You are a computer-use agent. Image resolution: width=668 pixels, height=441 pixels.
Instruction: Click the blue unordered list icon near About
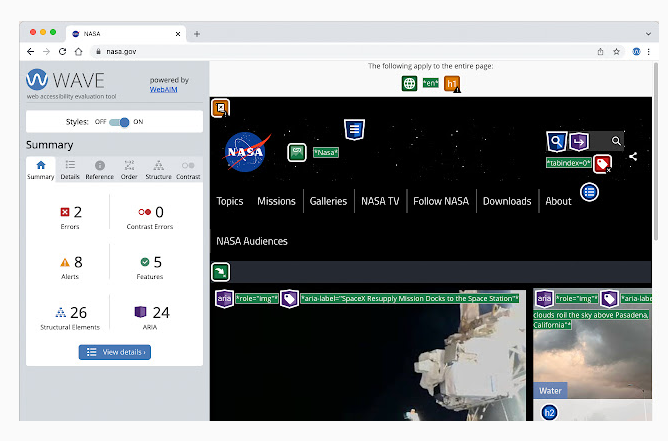click(x=589, y=192)
